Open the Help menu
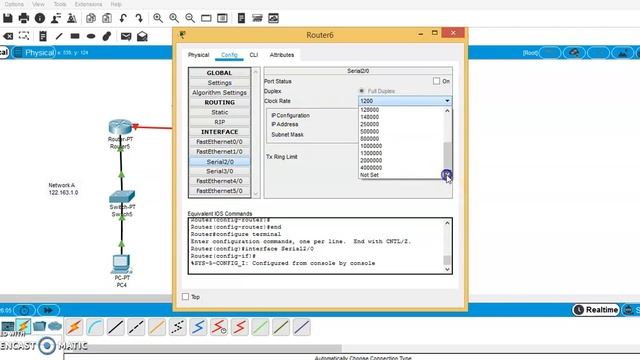640x360 pixels. (x=116, y=4)
